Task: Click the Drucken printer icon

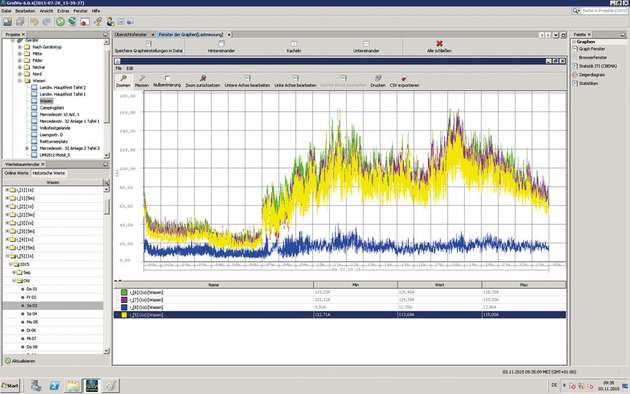Action: pos(378,78)
